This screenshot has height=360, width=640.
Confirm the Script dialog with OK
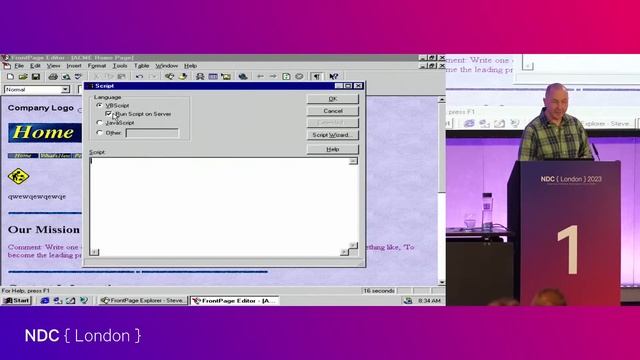pos(333,99)
